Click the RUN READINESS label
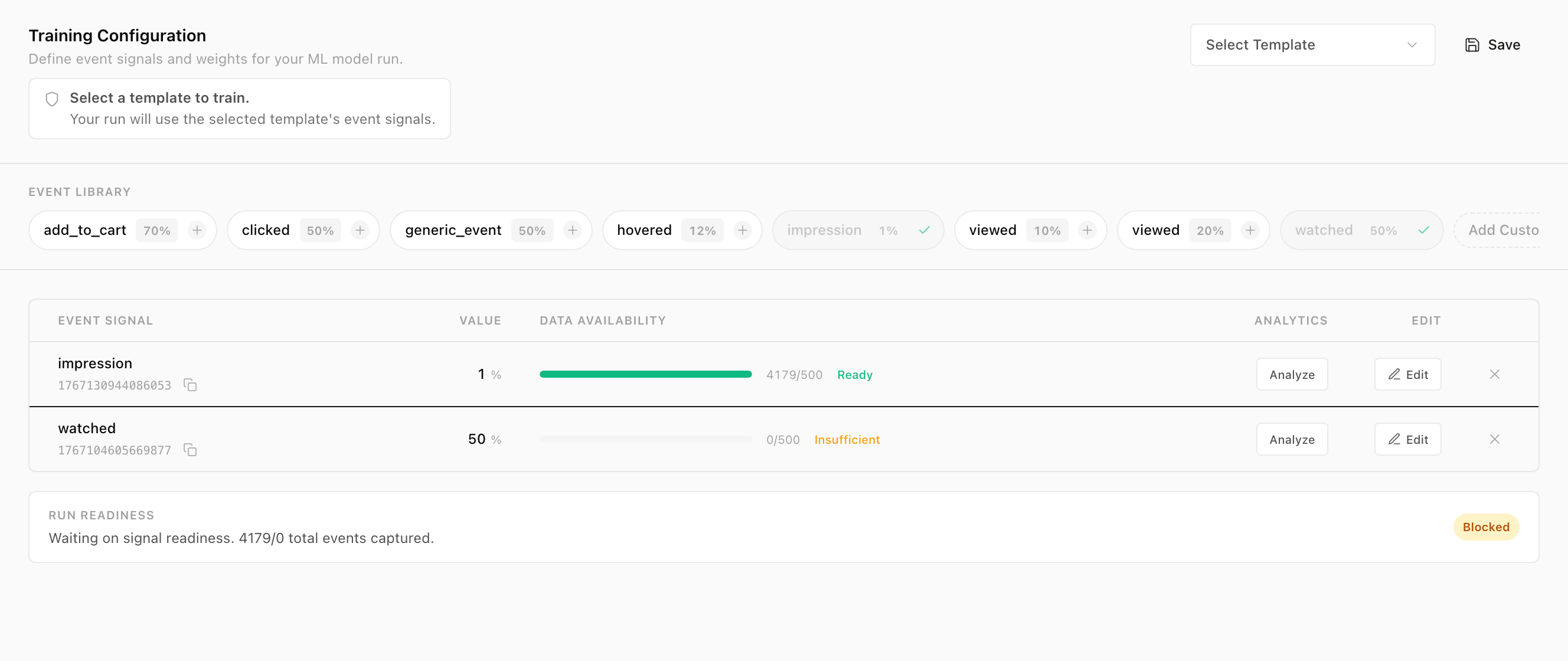 tap(102, 516)
